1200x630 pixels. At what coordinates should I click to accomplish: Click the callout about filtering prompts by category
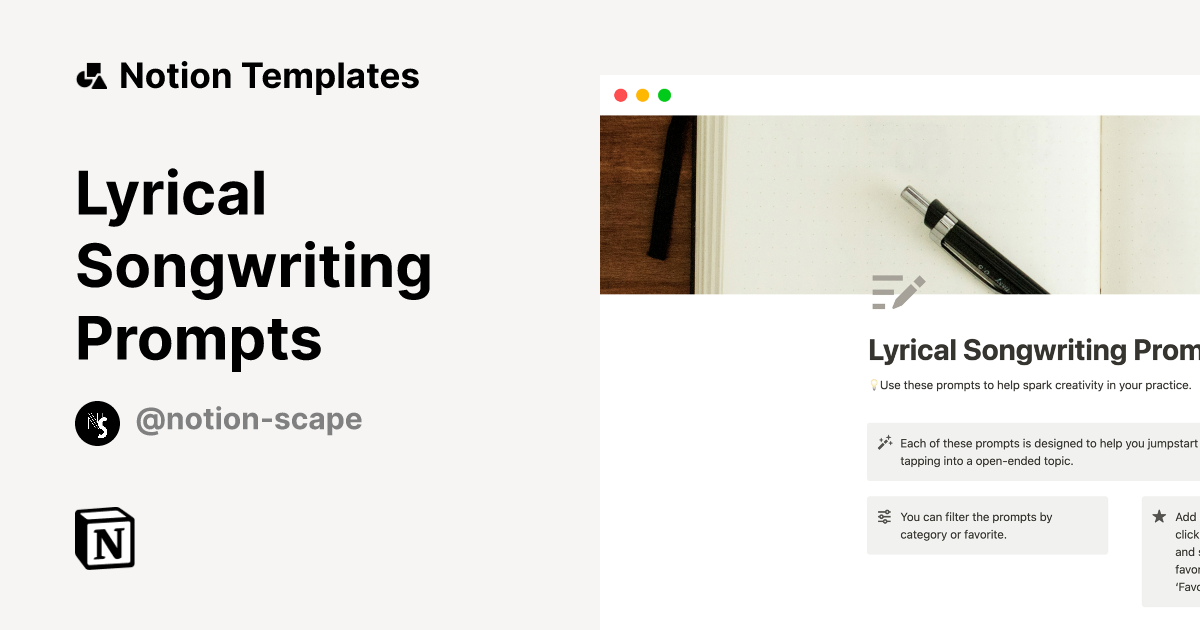[x=987, y=525]
